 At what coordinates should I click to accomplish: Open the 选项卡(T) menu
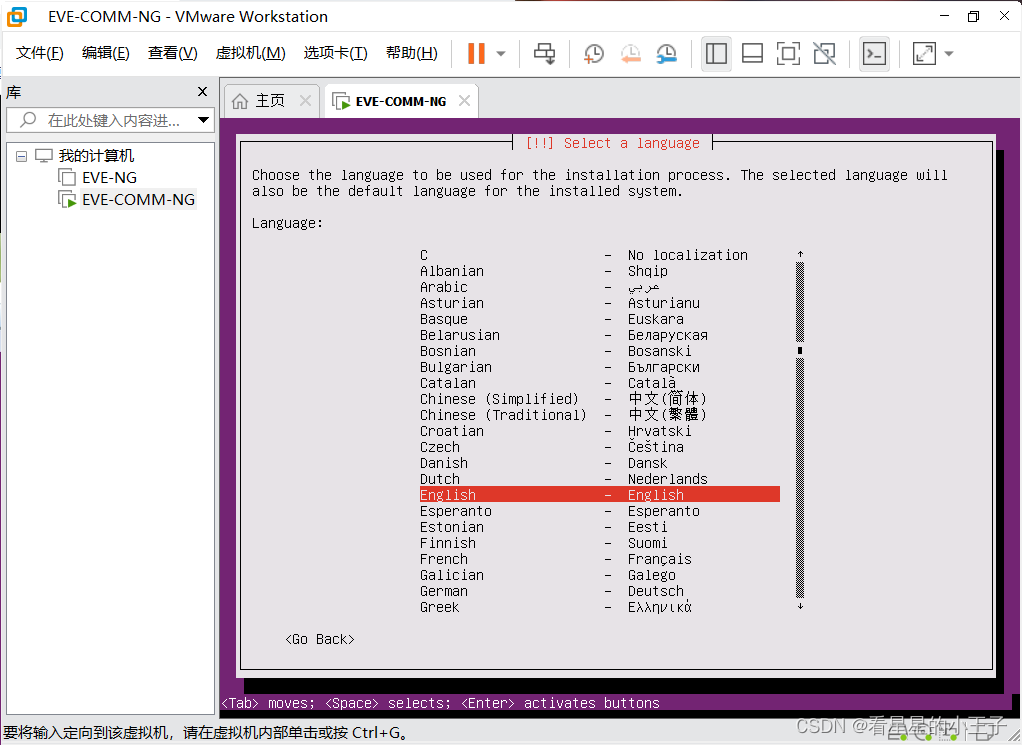point(335,53)
